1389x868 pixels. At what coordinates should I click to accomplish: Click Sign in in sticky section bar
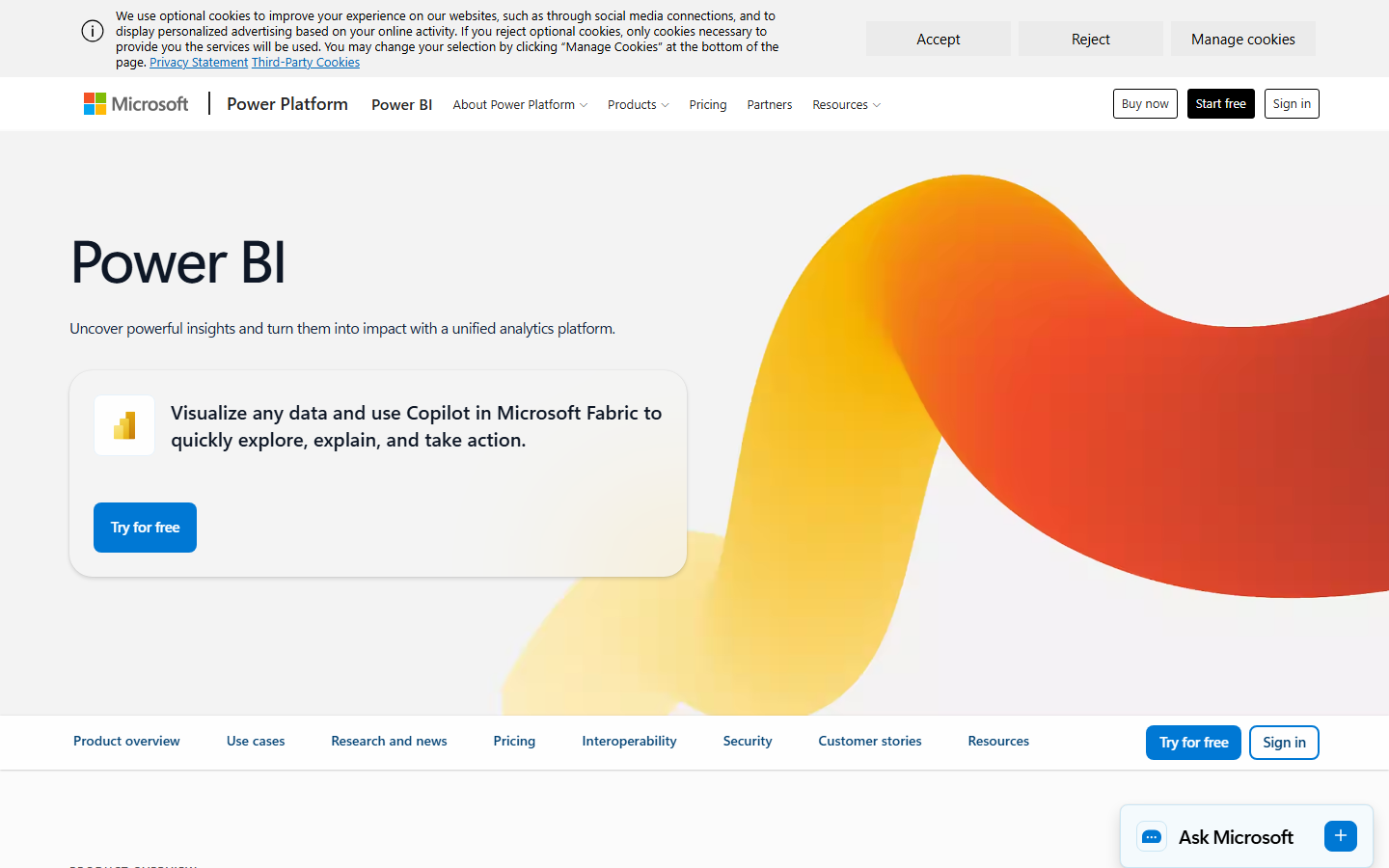click(1284, 743)
